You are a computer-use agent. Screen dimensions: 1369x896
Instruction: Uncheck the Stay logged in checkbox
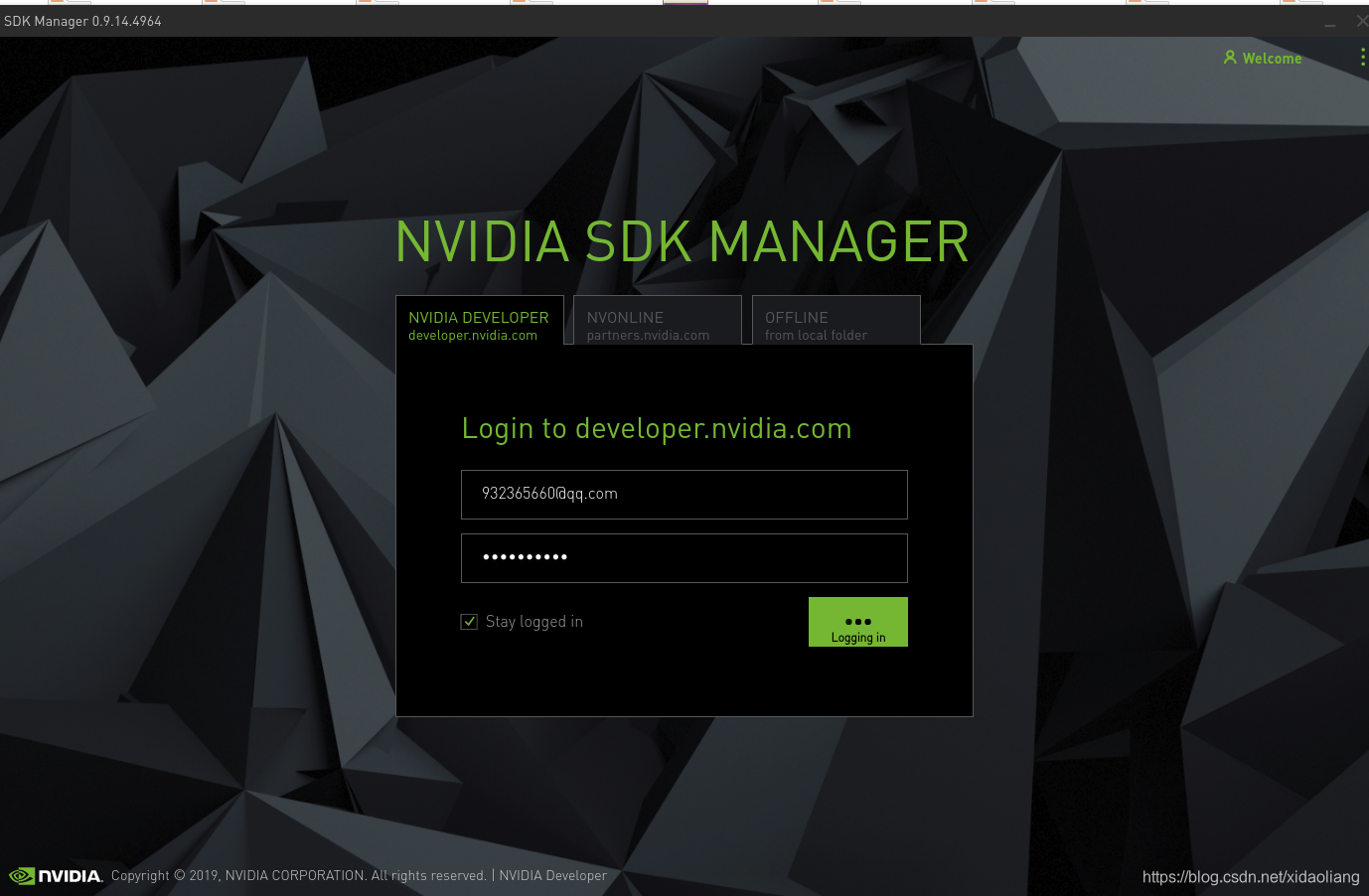(x=469, y=622)
